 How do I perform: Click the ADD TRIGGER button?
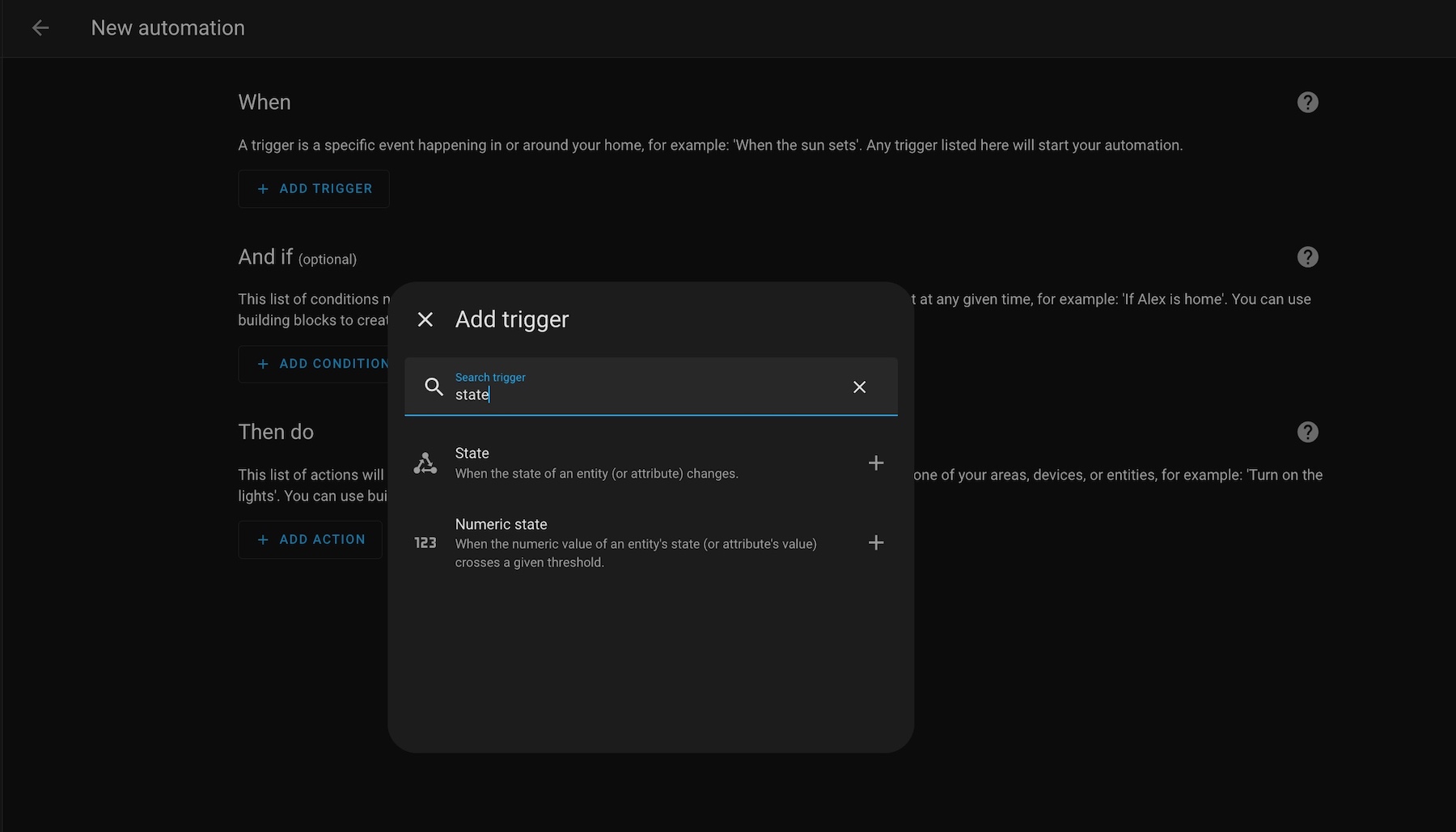point(314,188)
